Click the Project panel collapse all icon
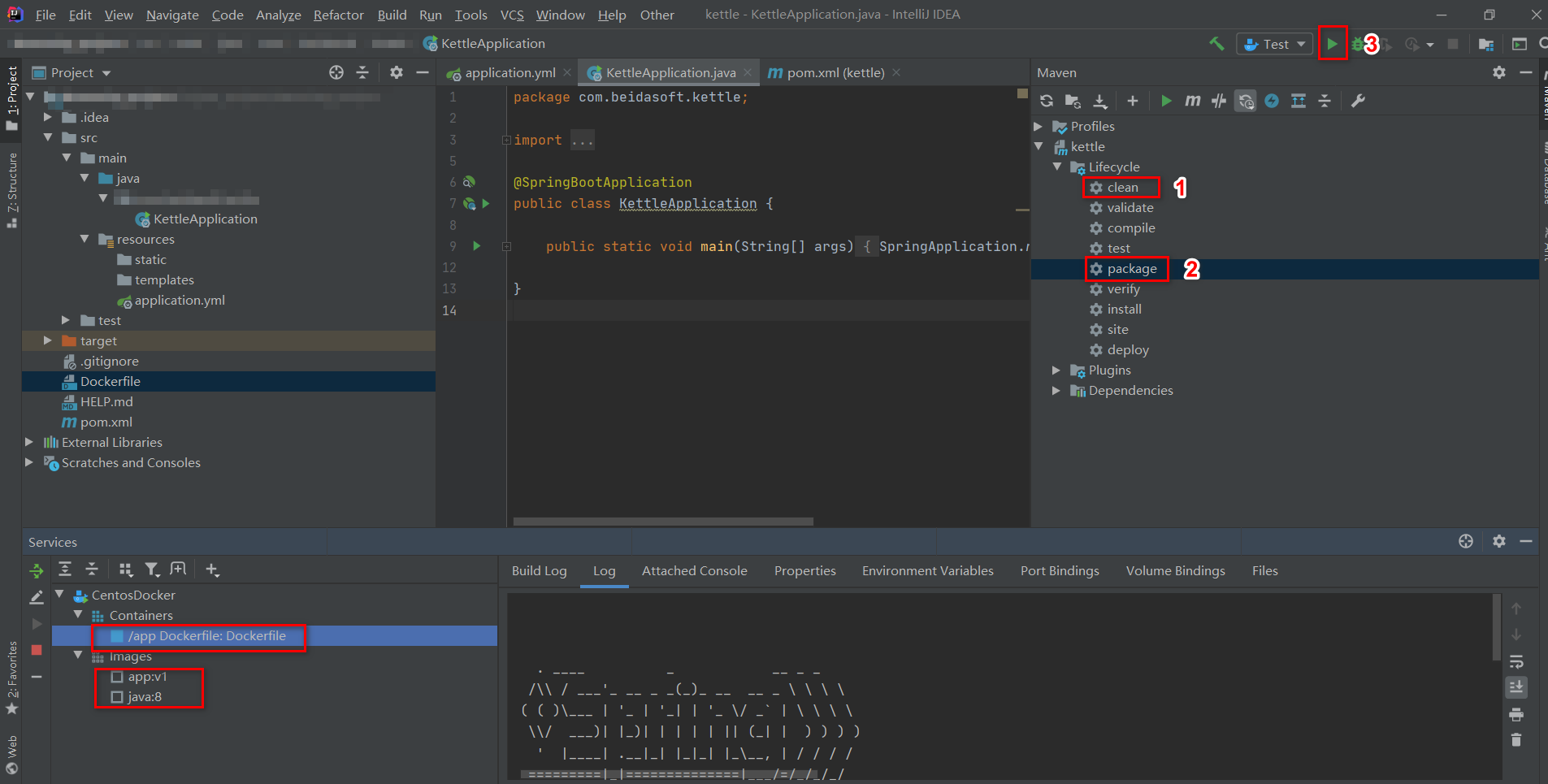This screenshot has height=784, width=1548. (362, 72)
